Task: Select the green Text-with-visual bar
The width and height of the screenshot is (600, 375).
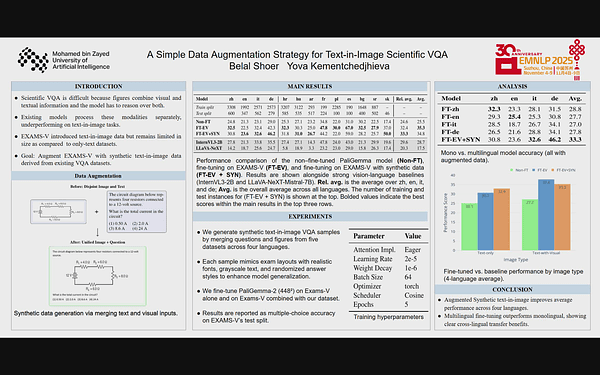Action: pyautogui.click(x=530, y=225)
